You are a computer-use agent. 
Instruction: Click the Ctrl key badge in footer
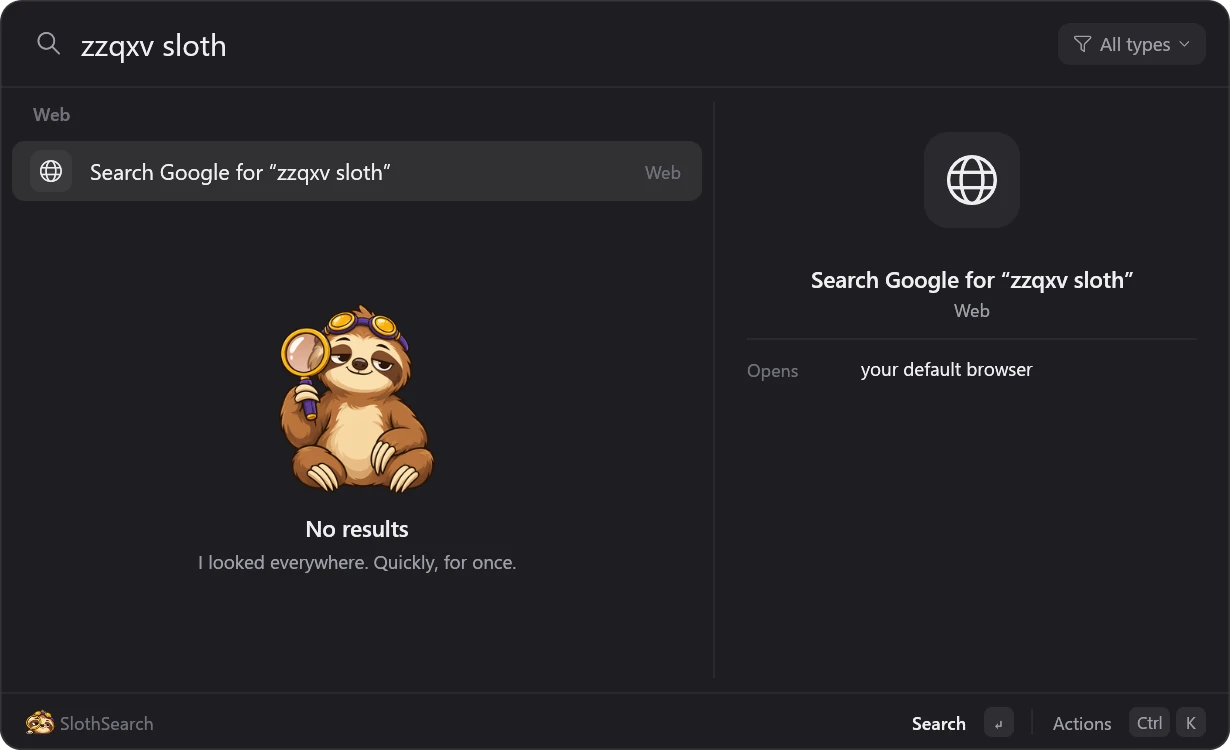(x=1150, y=723)
